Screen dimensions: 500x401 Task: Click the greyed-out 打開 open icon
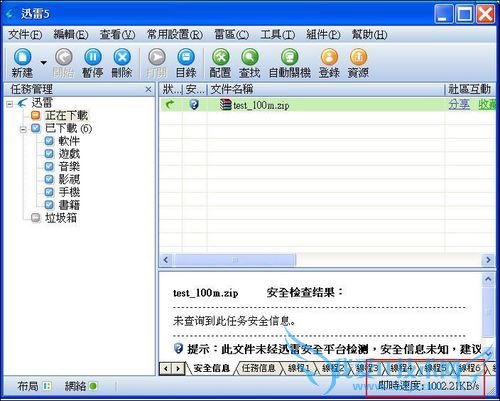[157, 57]
